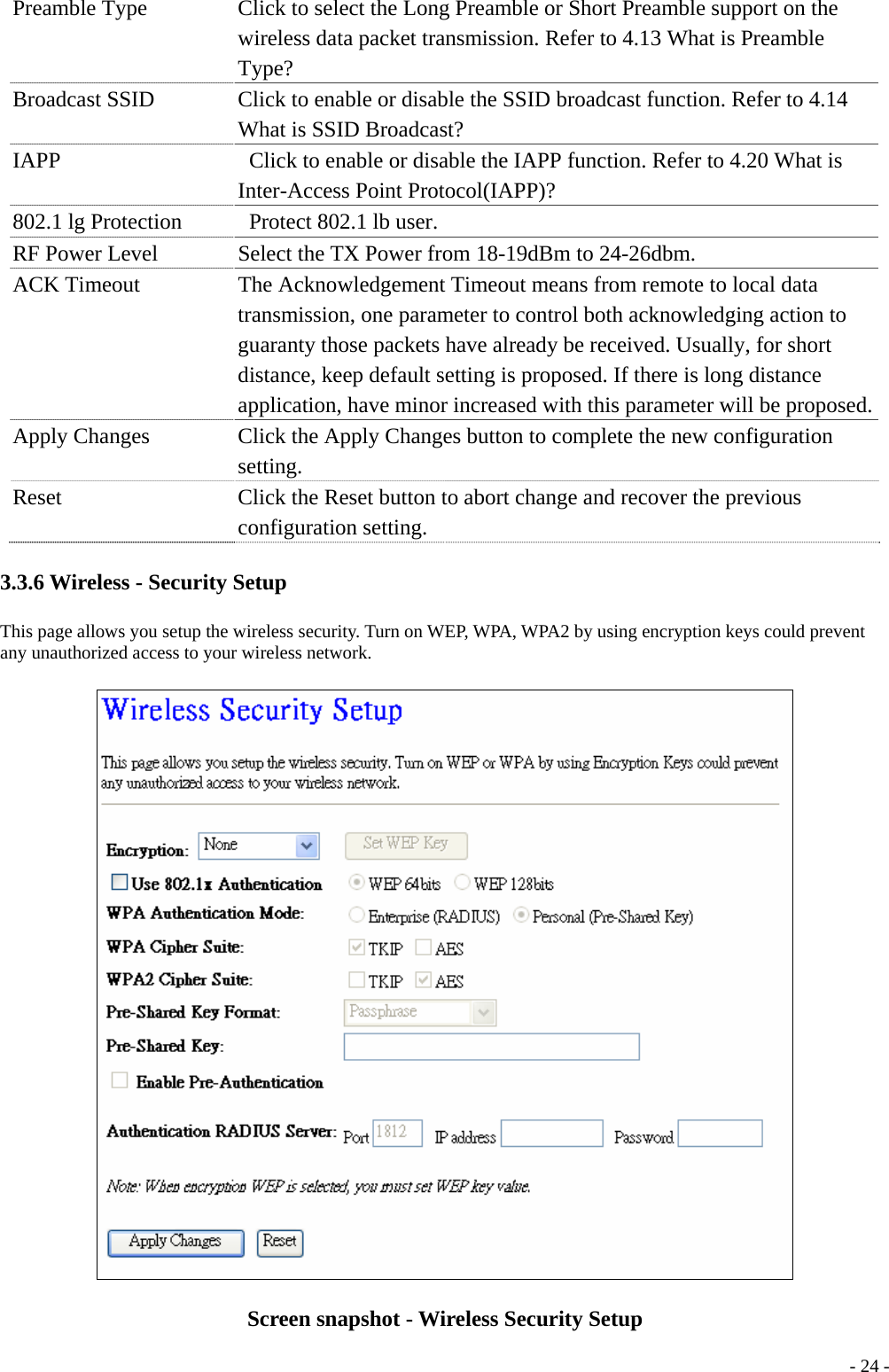This screenshot has width=889, height=1372.
Task: Select the WEP 128bits radio option
Action: (462, 882)
